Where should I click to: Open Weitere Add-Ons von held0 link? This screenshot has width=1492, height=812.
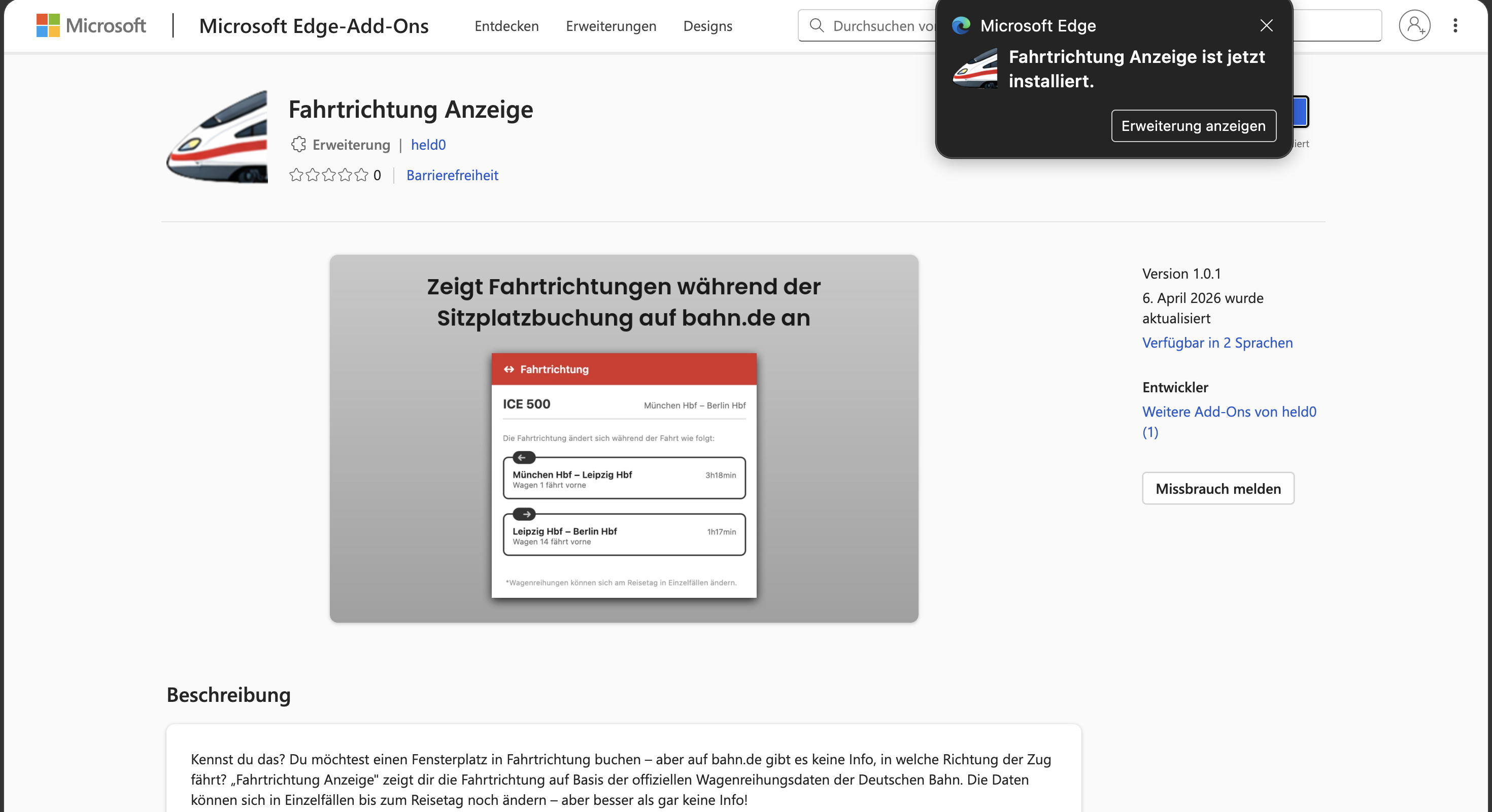click(1229, 422)
